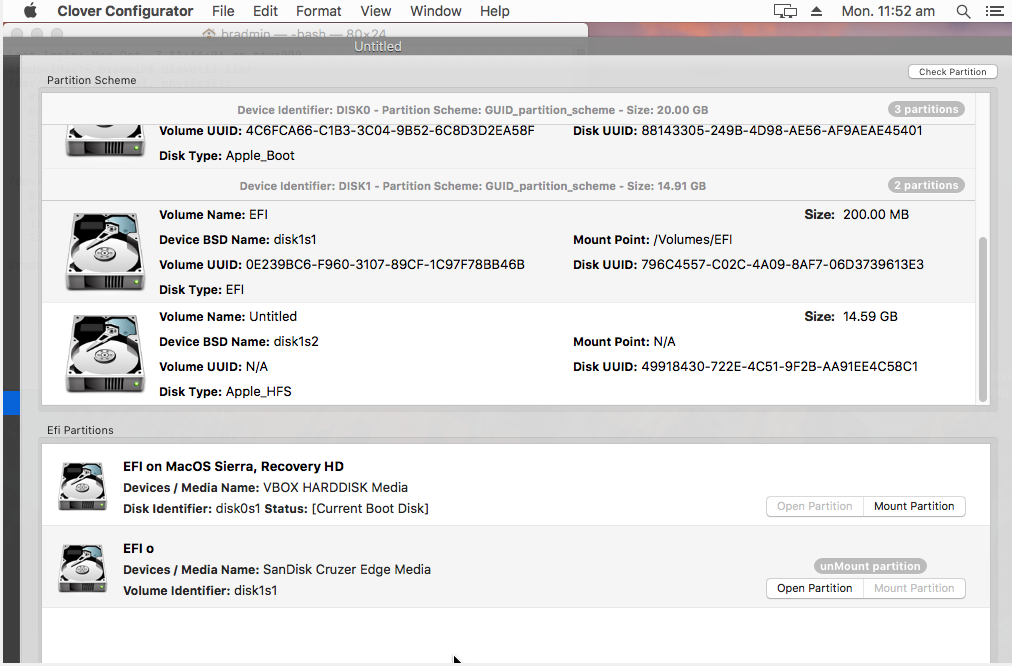Click VBOX HARDDISK Media name text
1012x666 pixels.
pyautogui.click(x=335, y=487)
